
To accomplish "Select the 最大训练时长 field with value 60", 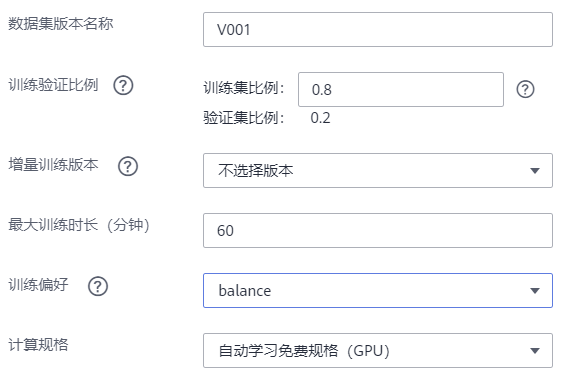I will click(x=378, y=231).
